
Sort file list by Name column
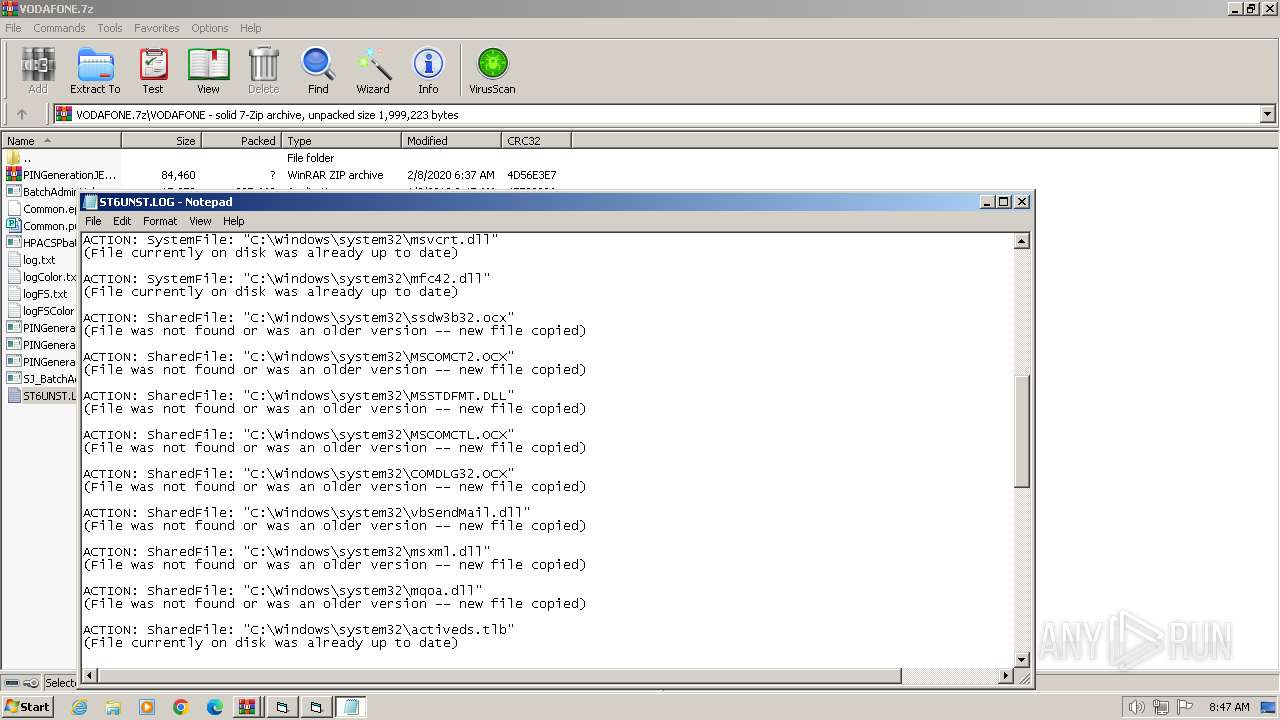[x=61, y=141]
